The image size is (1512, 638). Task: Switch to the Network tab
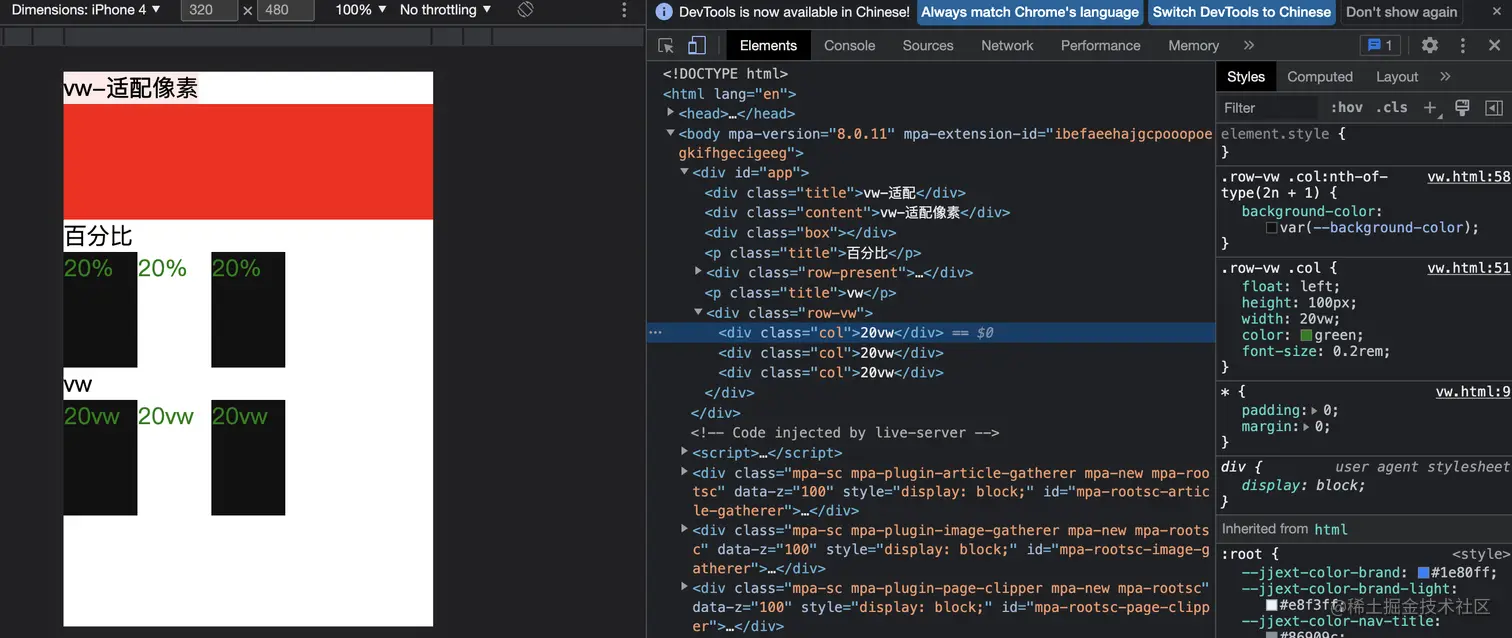1007,45
